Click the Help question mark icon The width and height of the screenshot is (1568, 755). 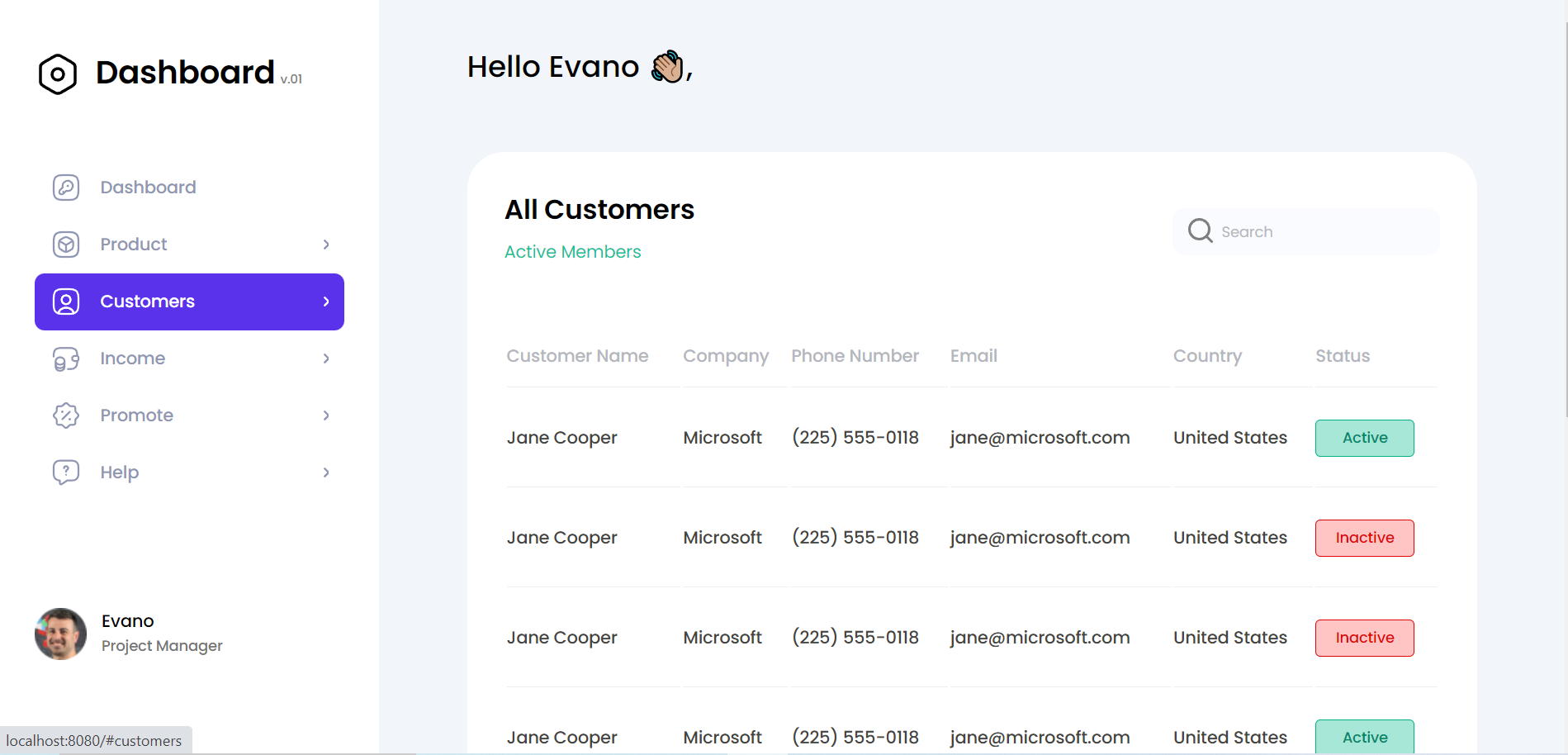[65, 472]
